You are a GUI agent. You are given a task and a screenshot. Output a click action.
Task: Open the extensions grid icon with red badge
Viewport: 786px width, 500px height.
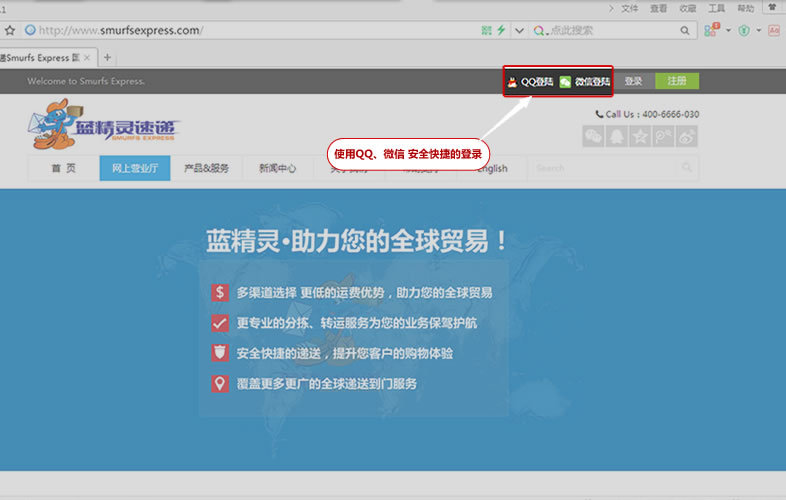pyautogui.click(x=712, y=30)
